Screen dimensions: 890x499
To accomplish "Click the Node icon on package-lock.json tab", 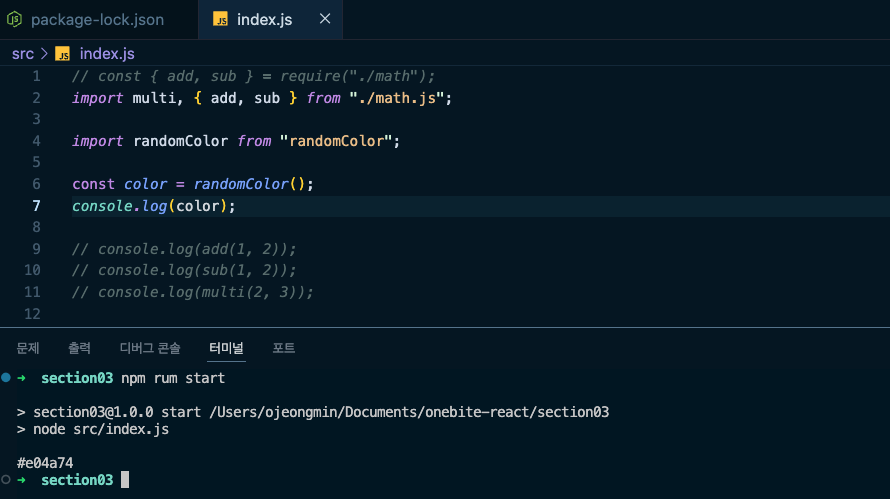I will (14, 19).
